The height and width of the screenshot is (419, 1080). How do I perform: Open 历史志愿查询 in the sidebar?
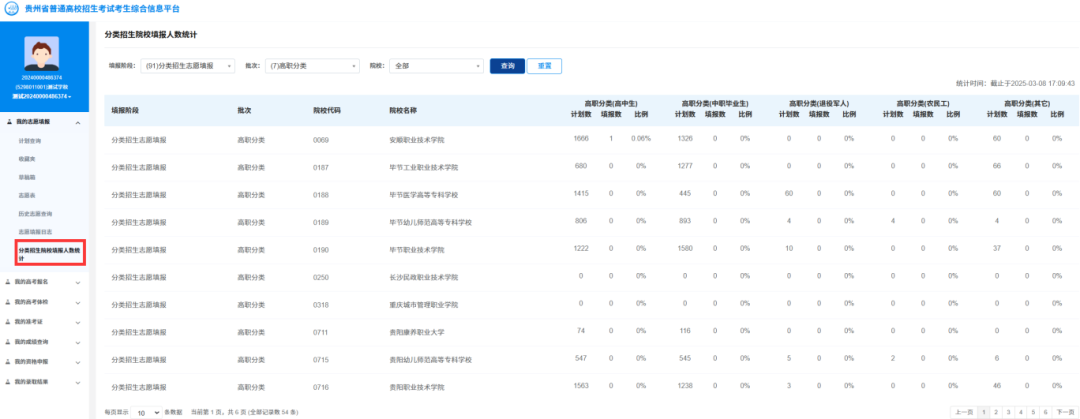point(35,213)
